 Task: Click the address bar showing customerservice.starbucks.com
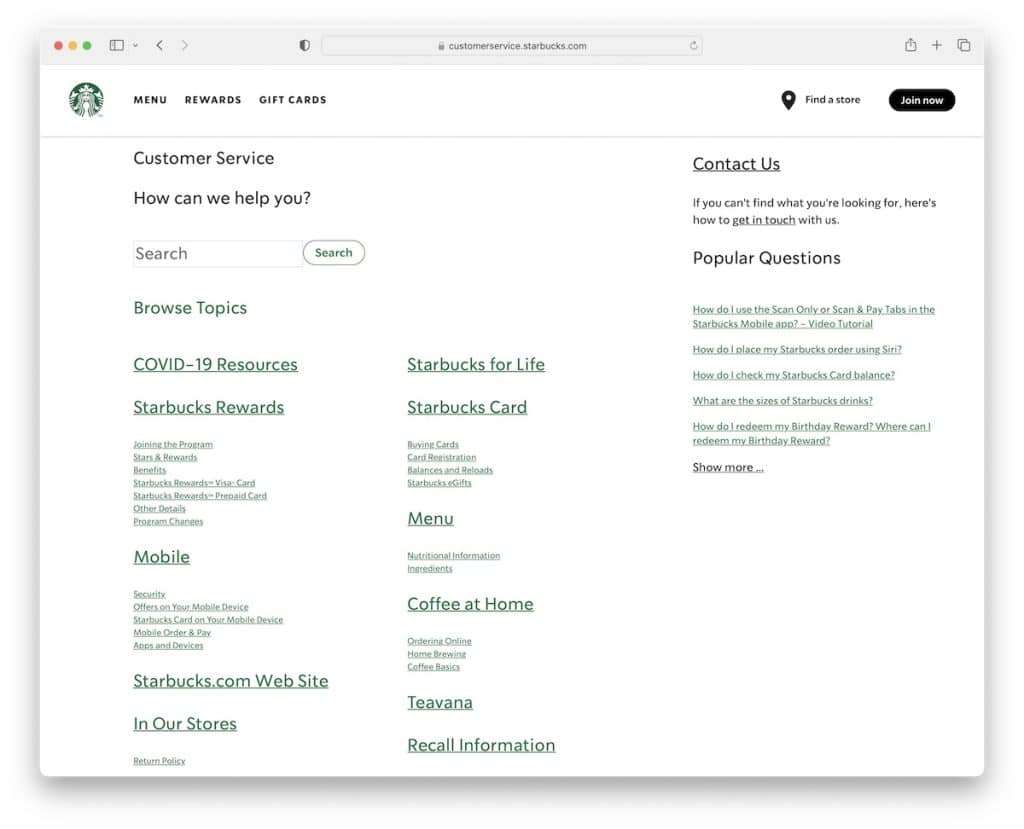[512, 46]
